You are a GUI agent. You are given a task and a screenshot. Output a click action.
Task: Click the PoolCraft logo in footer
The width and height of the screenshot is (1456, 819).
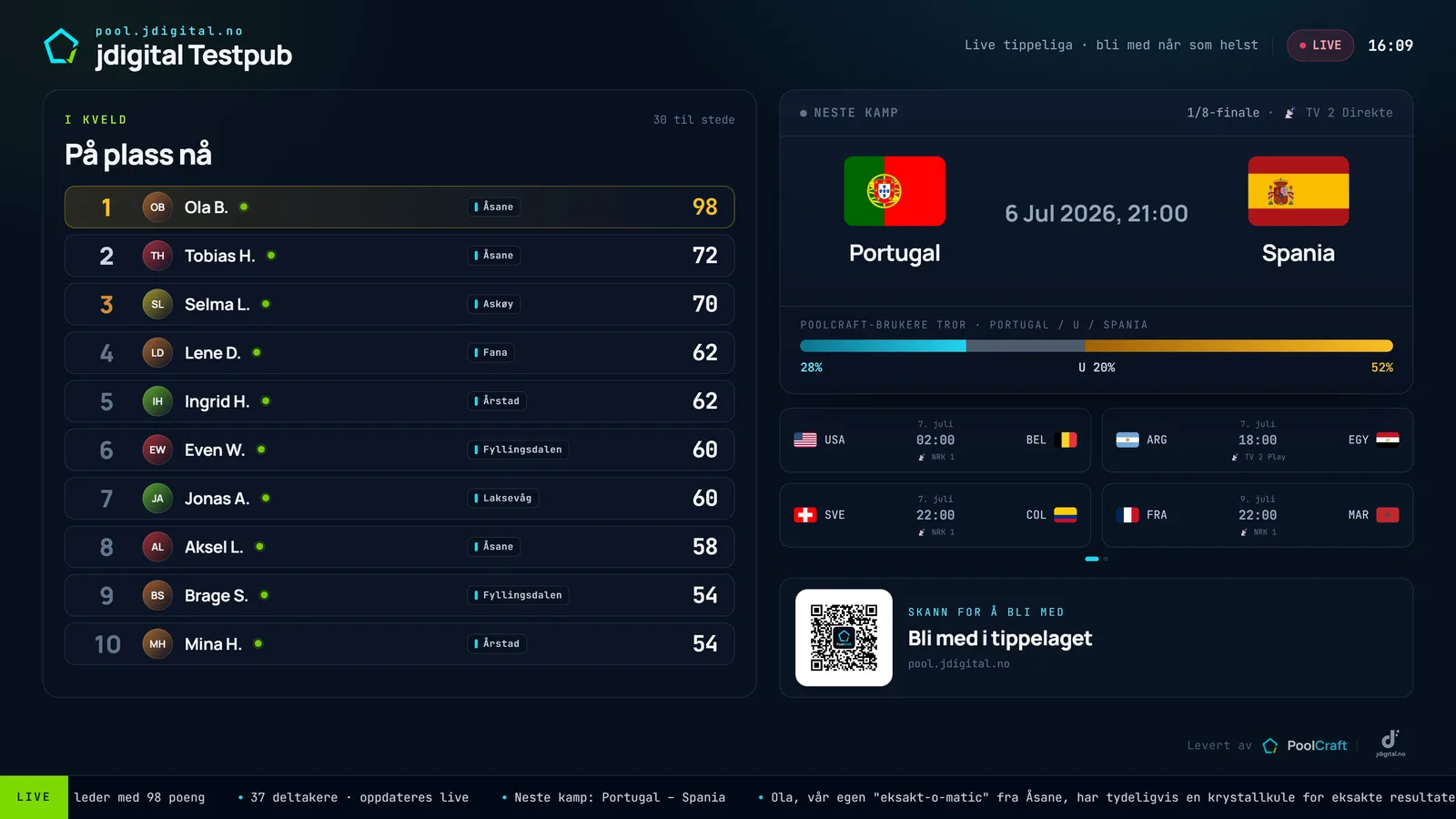point(1305,745)
